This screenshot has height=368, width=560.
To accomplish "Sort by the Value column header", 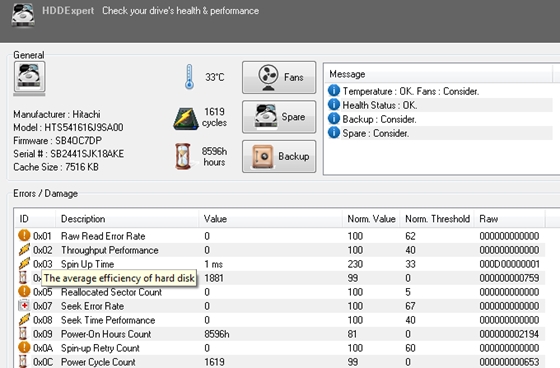I will [x=270, y=219].
